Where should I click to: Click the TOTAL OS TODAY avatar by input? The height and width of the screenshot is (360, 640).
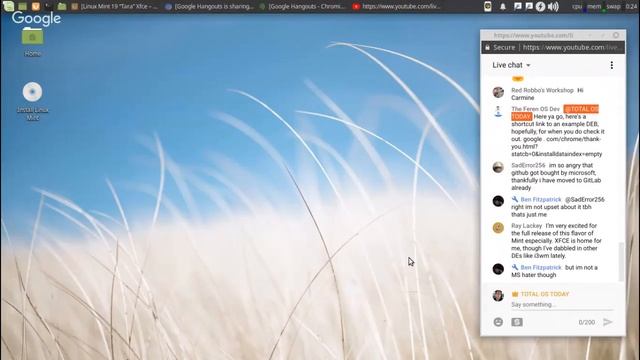[498, 296]
